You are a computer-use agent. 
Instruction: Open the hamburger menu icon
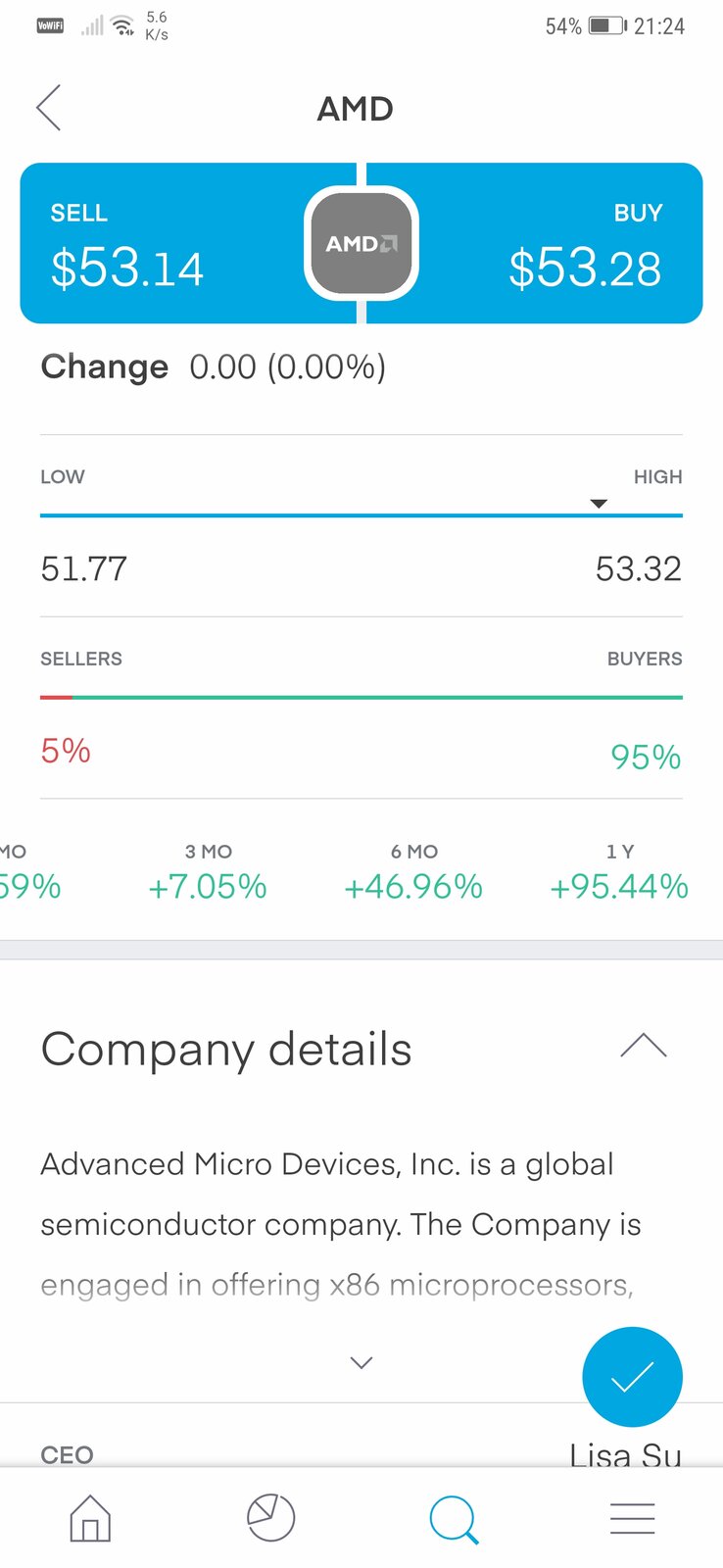(x=632, y=1518)
